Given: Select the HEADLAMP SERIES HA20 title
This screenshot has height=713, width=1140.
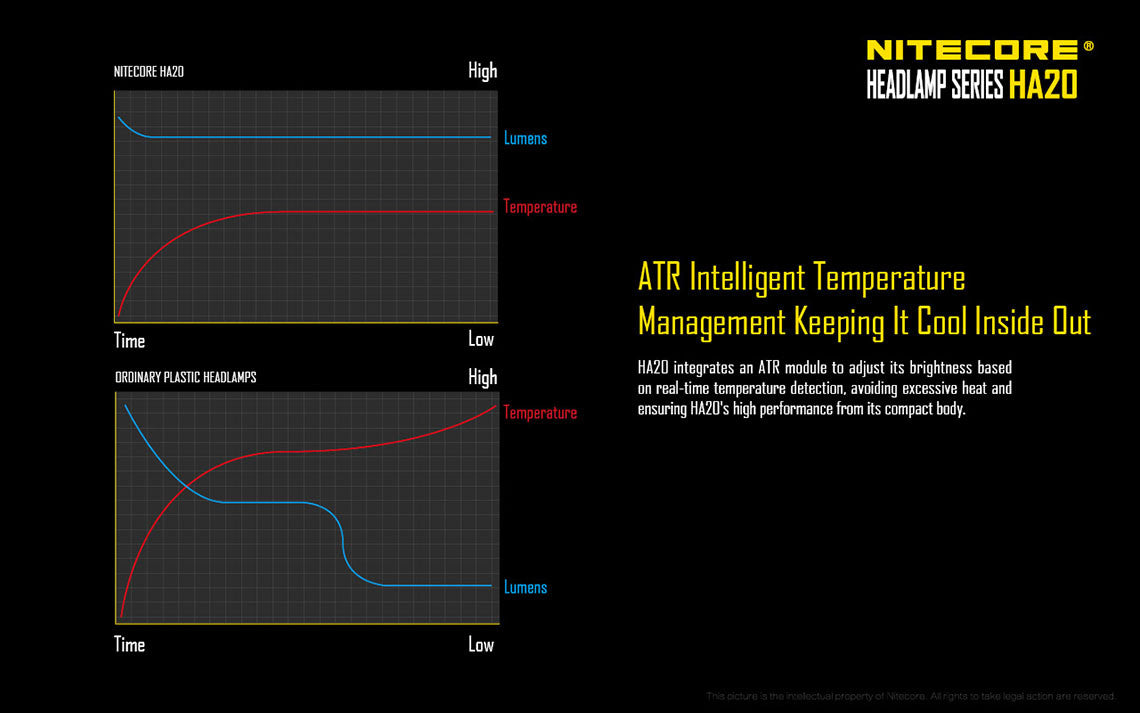Looking at the screenshot, I should point(971,86).
